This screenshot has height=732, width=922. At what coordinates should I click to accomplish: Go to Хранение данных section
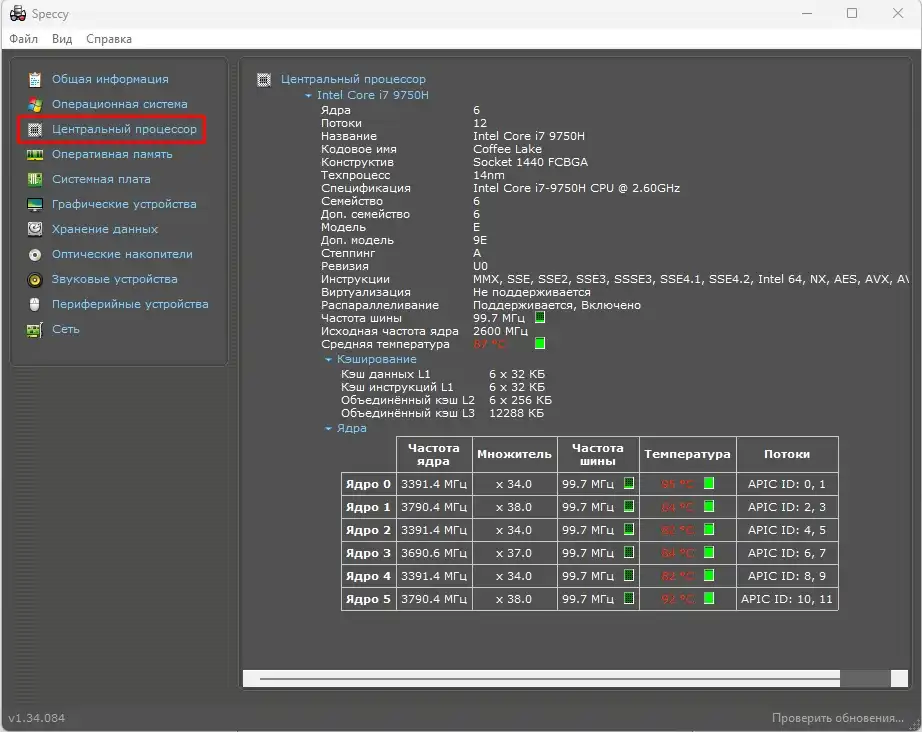click(105, 229)
